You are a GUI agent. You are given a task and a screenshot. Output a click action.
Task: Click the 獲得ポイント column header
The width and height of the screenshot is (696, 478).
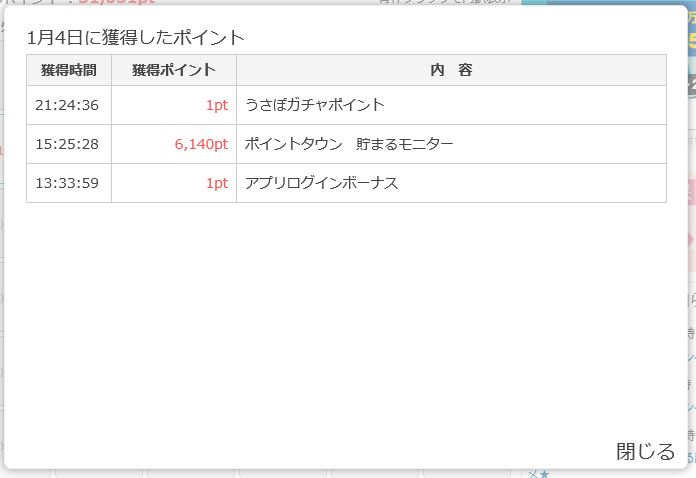point(174,70)
